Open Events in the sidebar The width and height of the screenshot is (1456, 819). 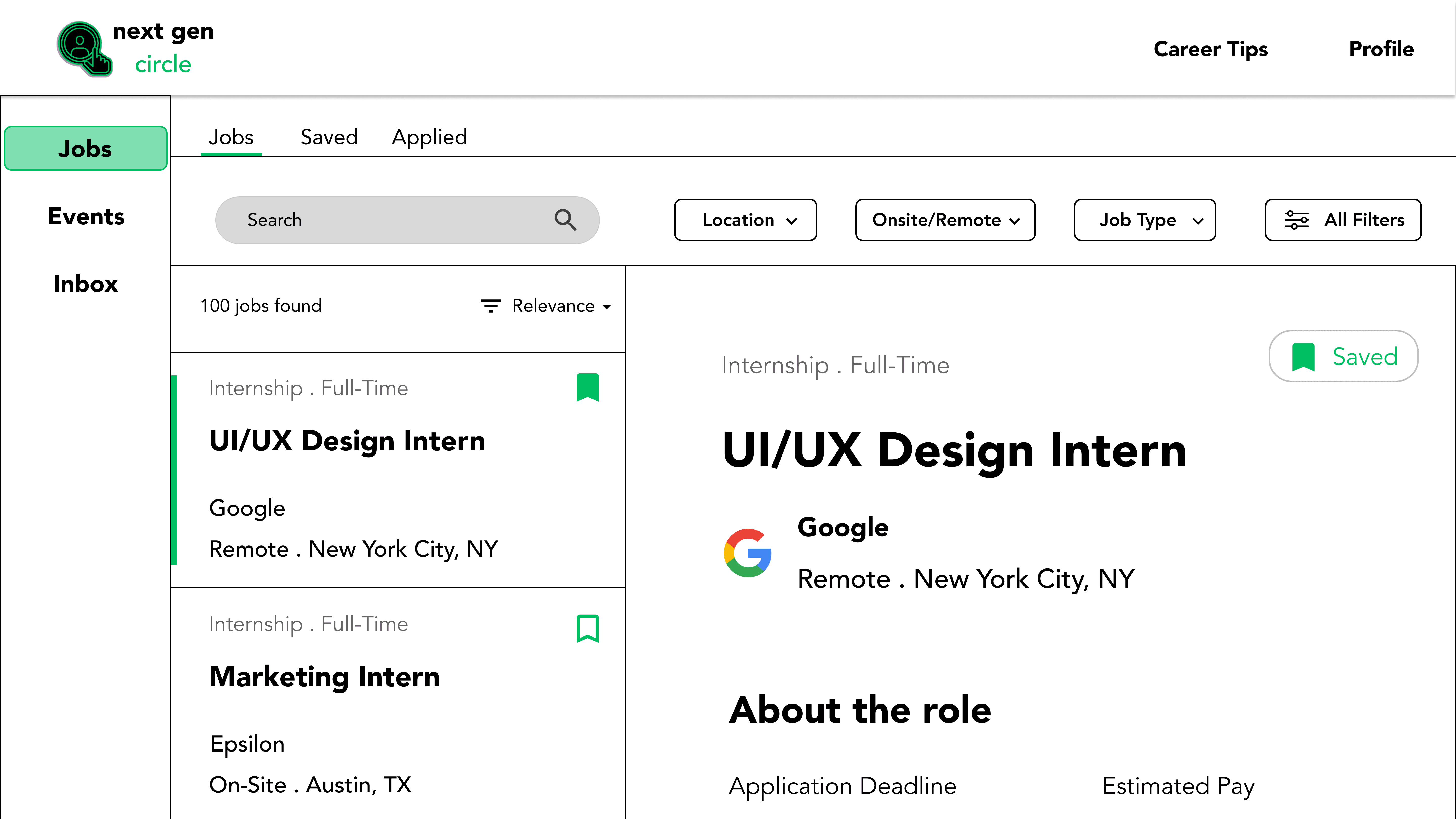(86, 216)
